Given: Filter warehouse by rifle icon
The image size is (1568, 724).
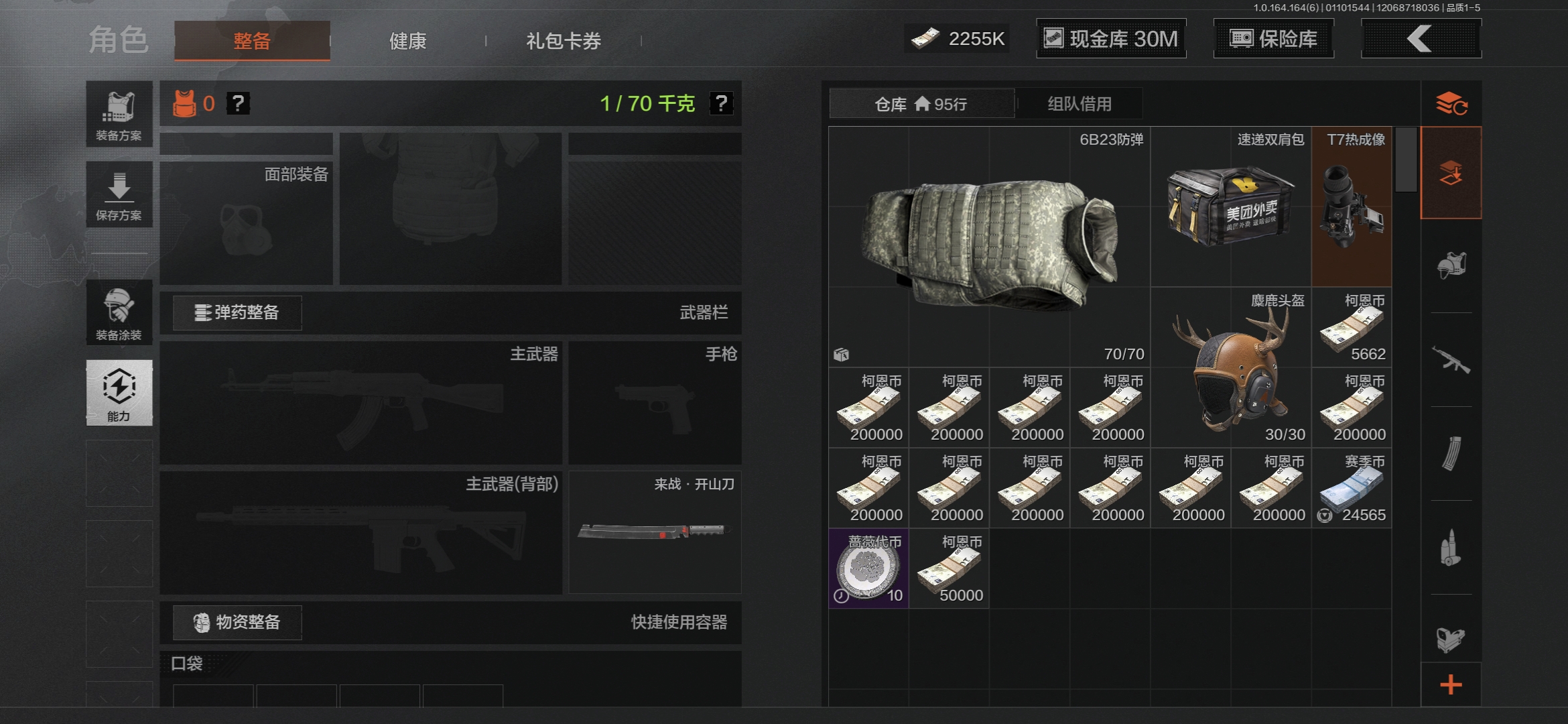Looking at the screenshot, I should click(x=1451, y=360).
